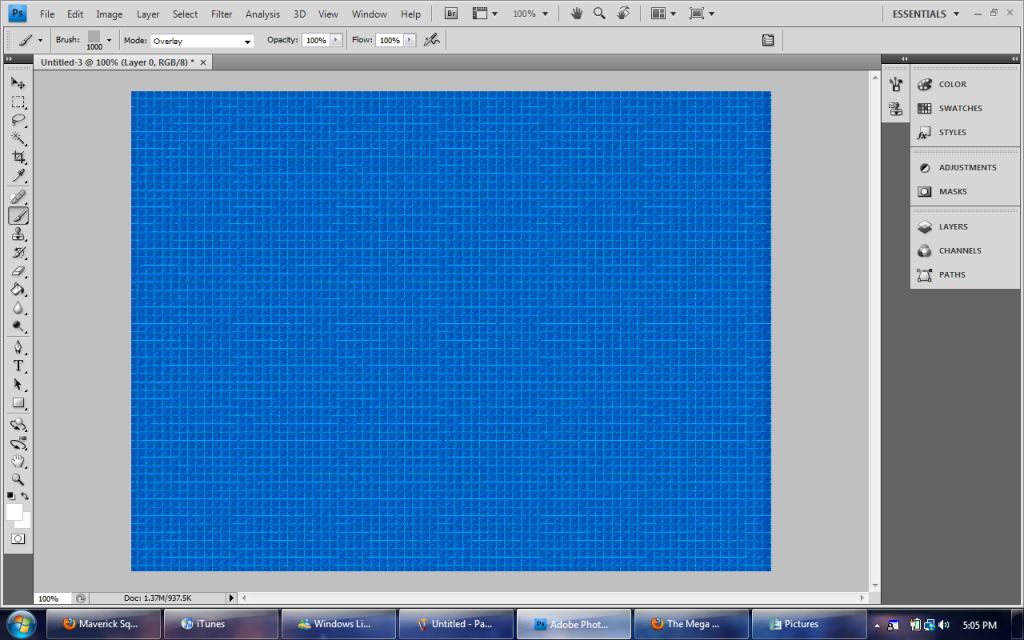Select the Type tool
Viewport: 1024px width, 640px height.
click(x=18, y=366)
